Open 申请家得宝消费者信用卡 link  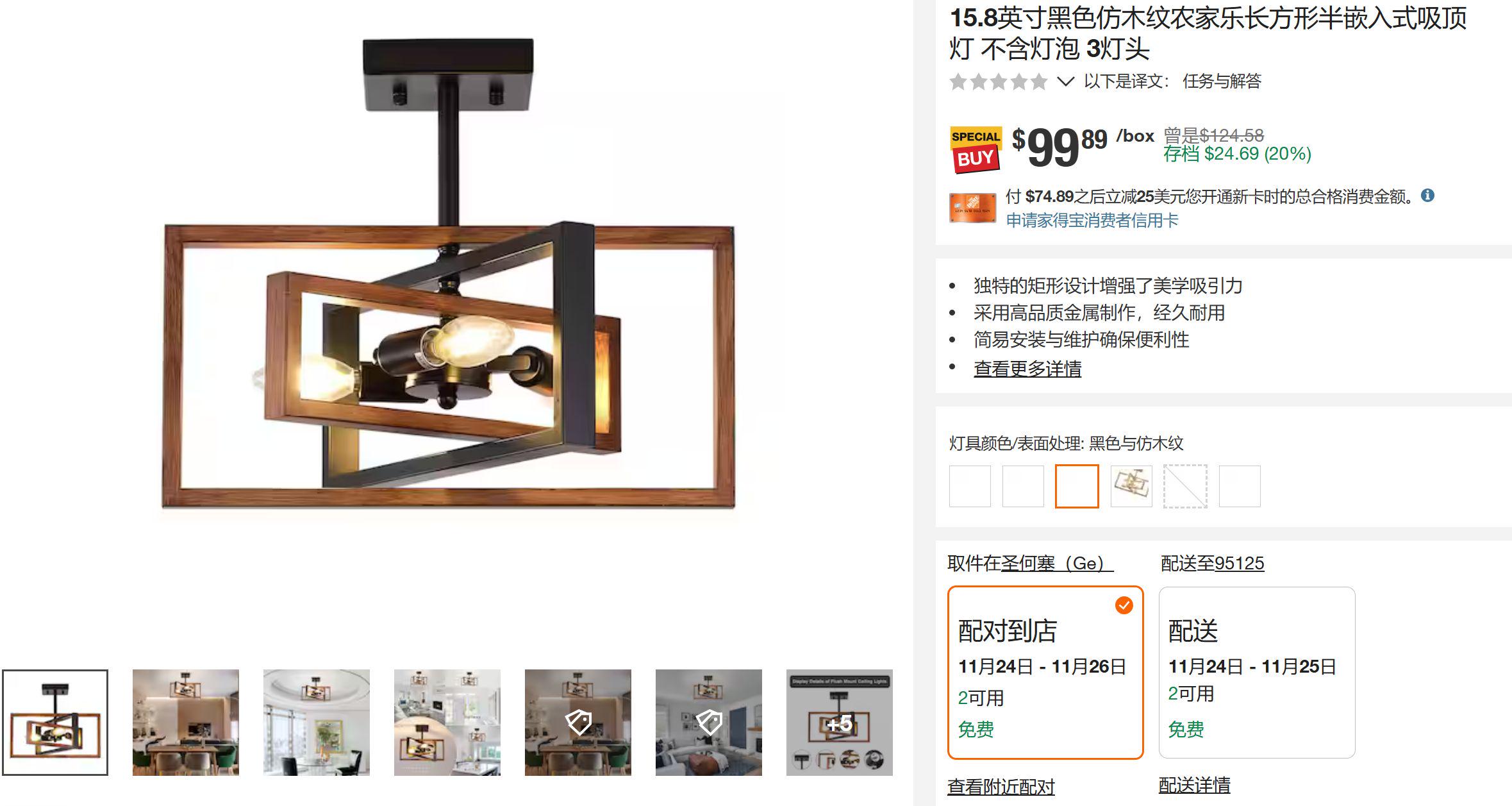coord(1092,221)
